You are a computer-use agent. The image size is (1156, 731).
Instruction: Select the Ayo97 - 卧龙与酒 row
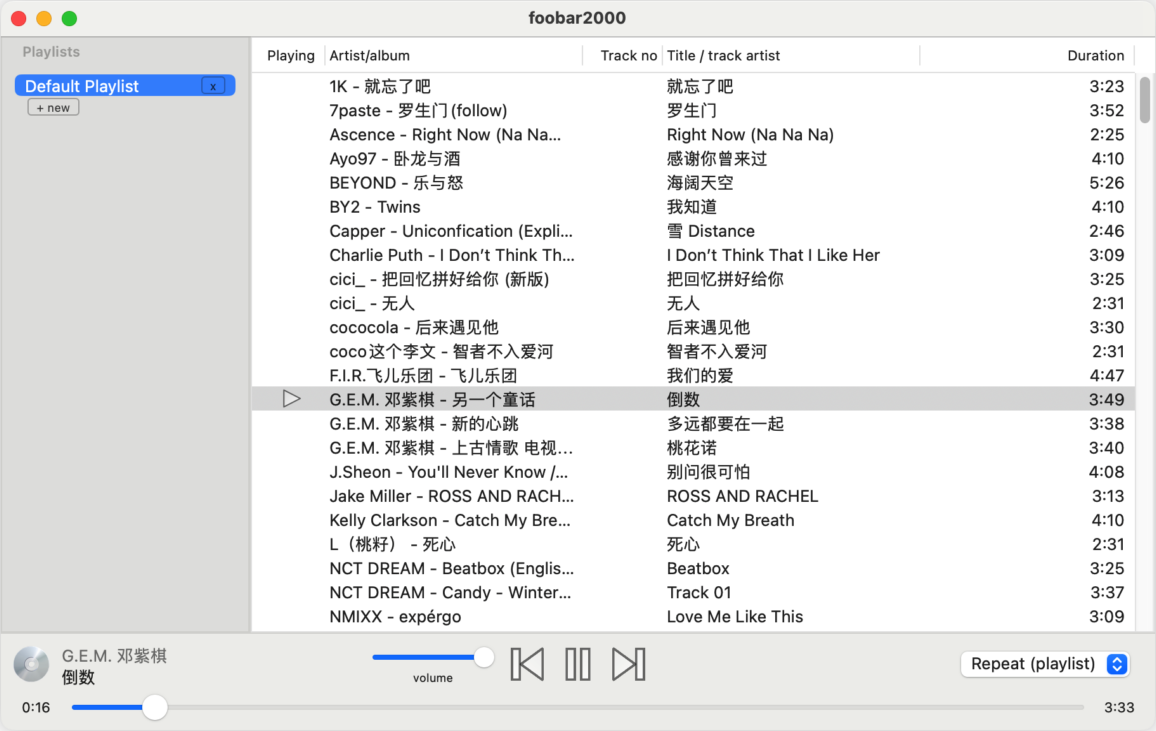click(x=693, y=158)
